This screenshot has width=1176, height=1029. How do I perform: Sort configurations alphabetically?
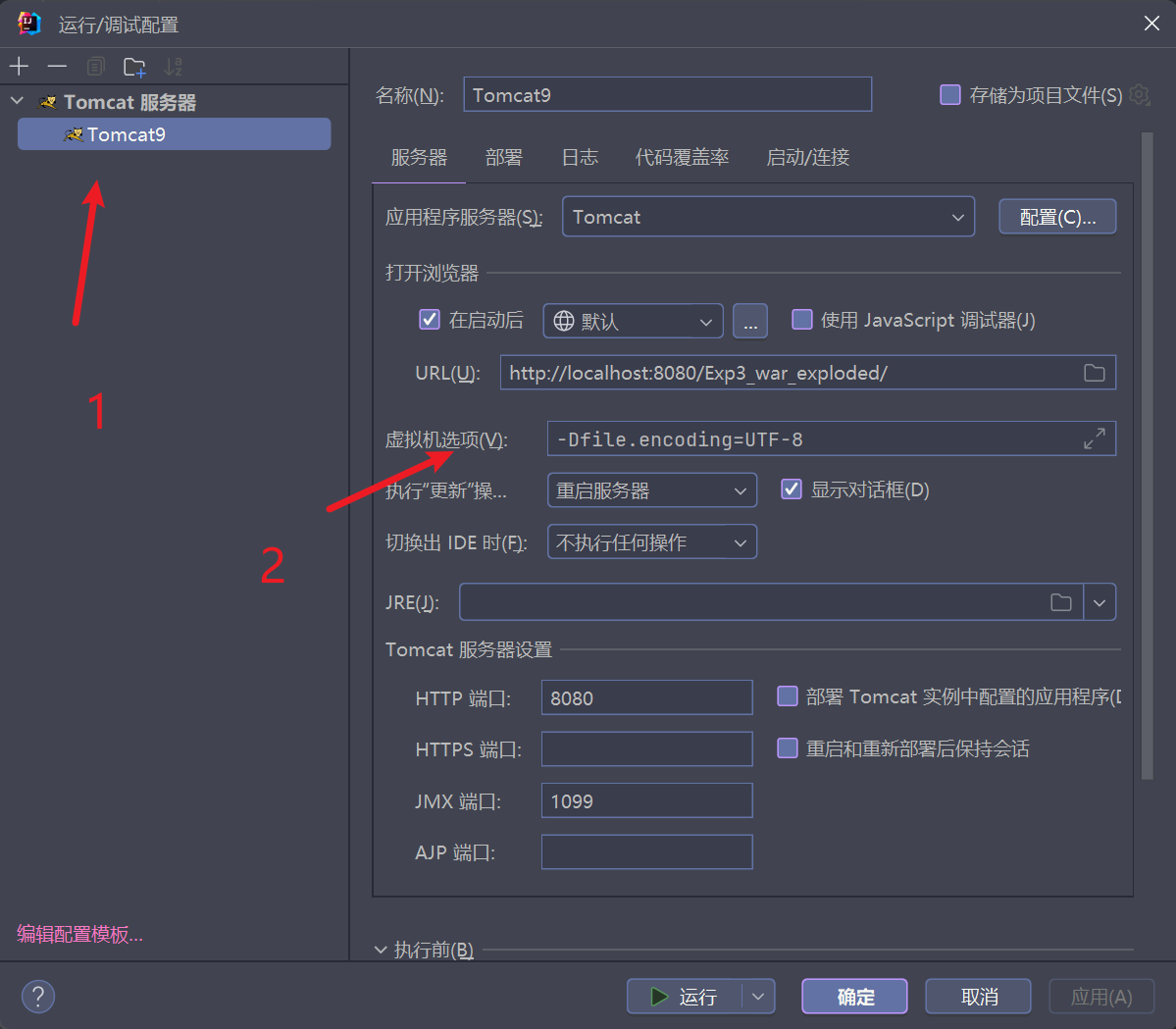[x=174, y=67]
